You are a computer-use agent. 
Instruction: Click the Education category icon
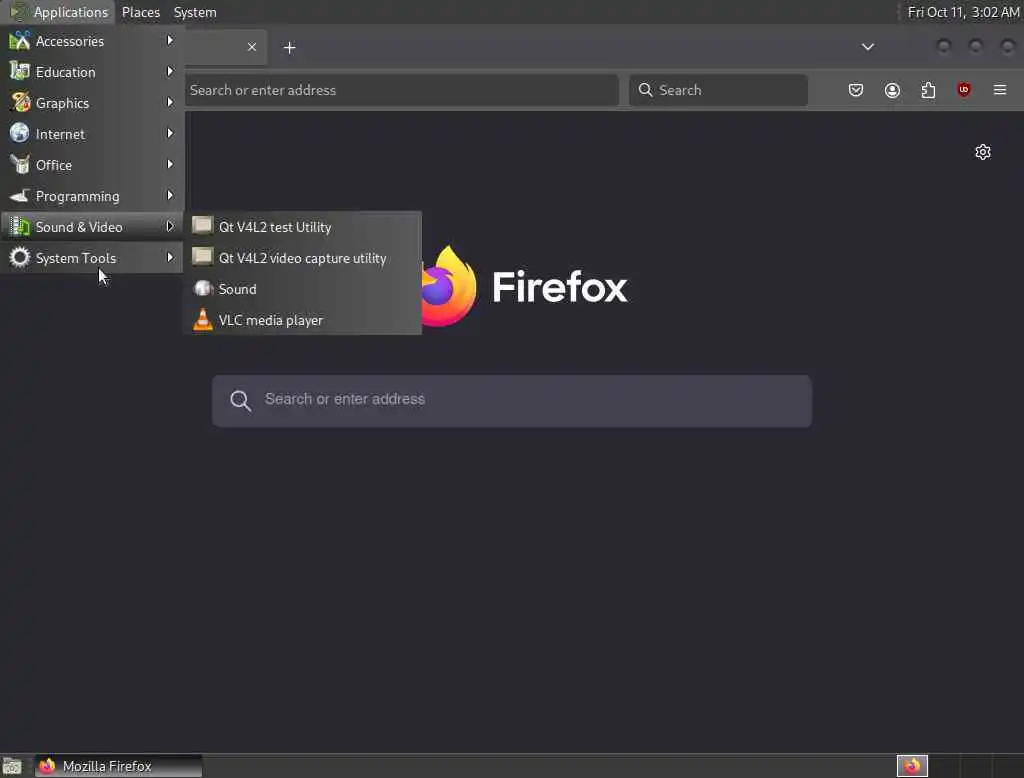coord(20,71)
